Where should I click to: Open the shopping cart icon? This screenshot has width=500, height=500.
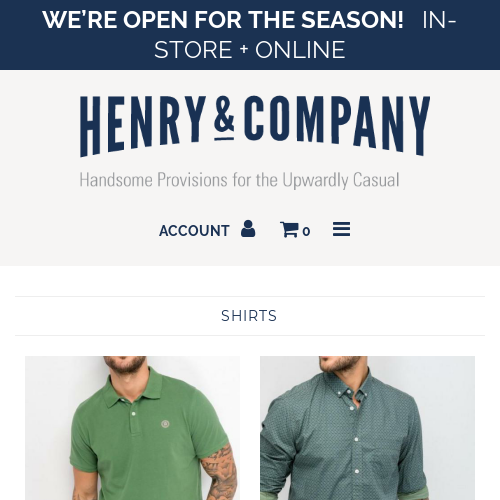tap(289, 229)
